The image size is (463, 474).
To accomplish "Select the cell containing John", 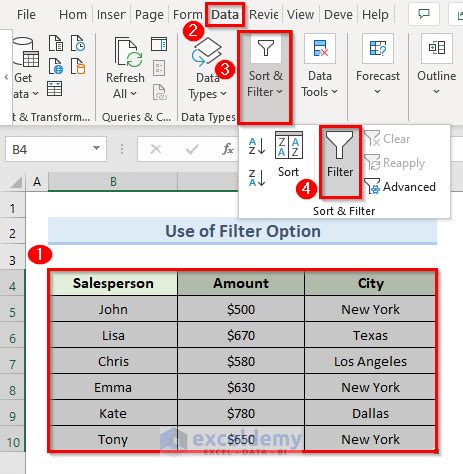I will click(113, 309).
